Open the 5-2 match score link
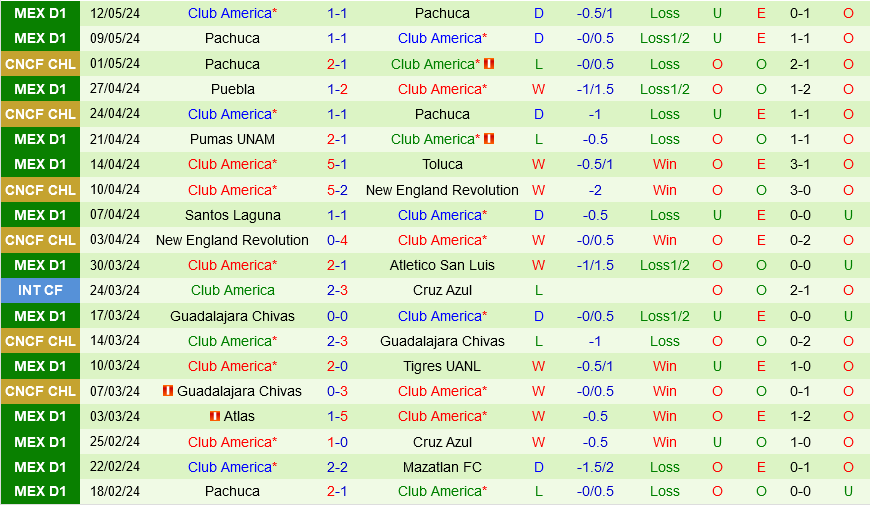The height and width of the screenshot is (505, 870). coord(337,190)
